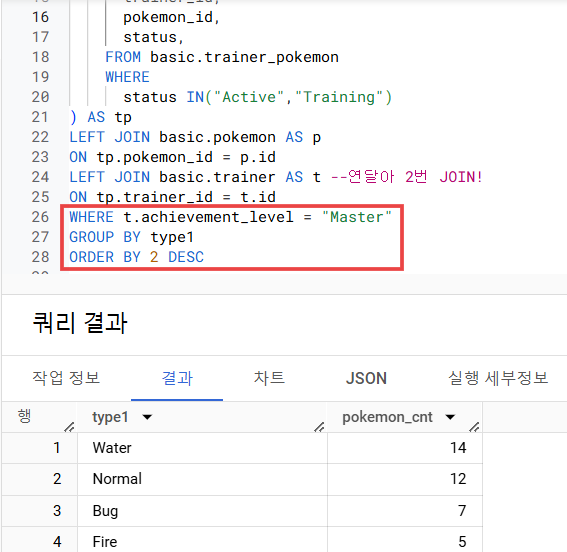The width and height of the screenshot is (567, 552).
Task: Click tp.trainer_id = t.id condition
Action: tap(186, 197)
